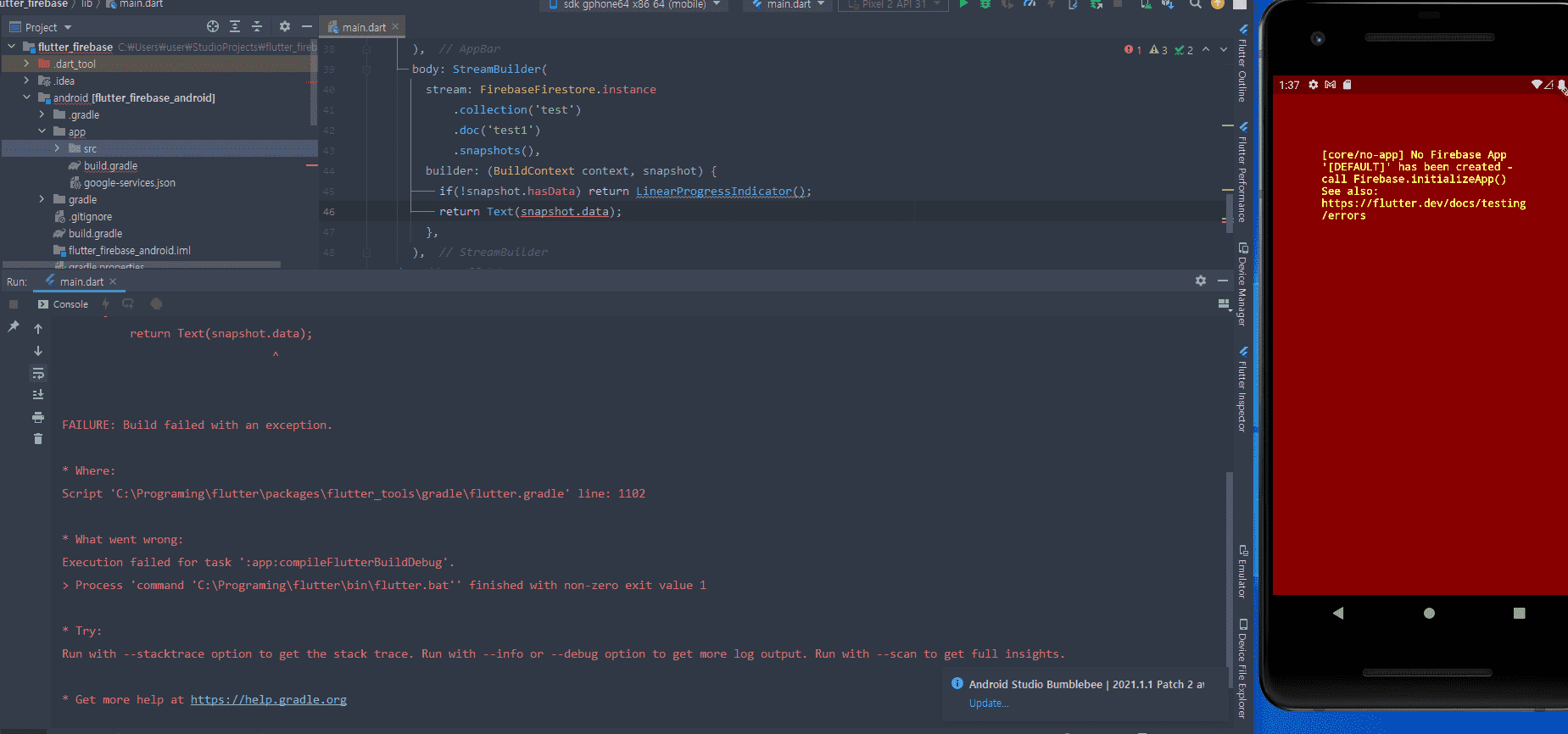Click the pin tab icon in Run panel

pyautogui.click(x=14, y=326)
